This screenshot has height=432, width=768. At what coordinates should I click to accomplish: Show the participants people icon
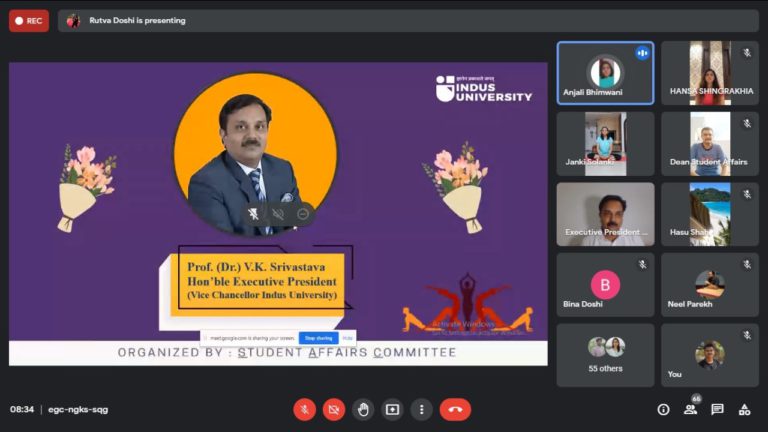691,409
